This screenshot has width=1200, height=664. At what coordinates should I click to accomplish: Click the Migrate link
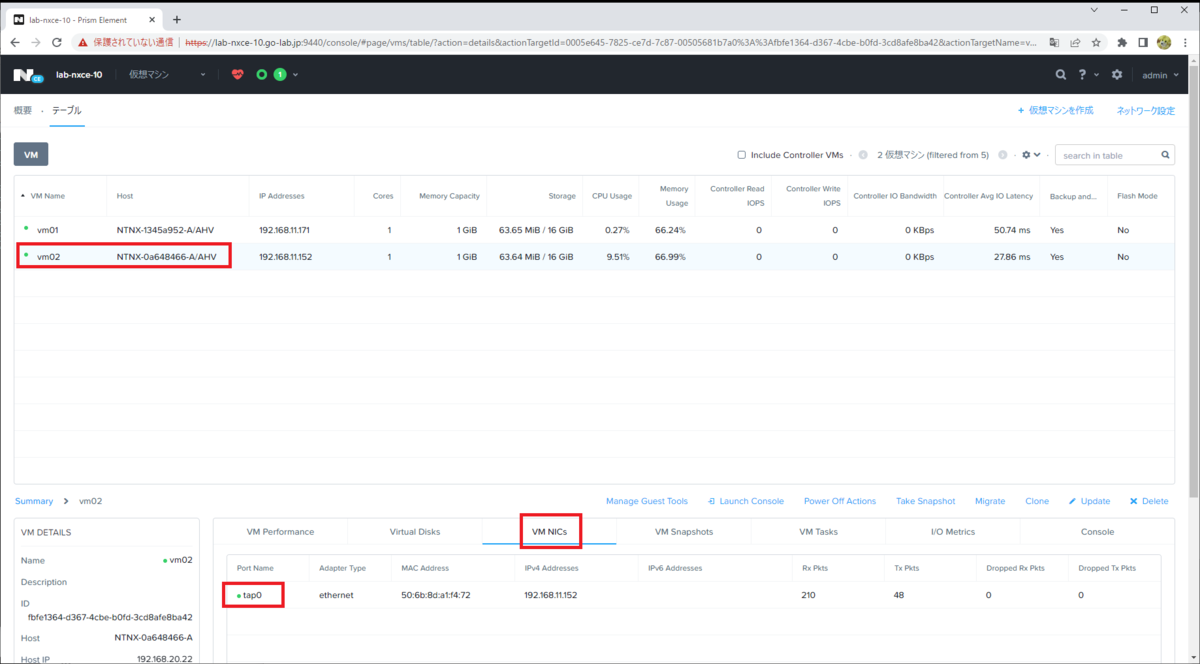click(x=990, y=501)
